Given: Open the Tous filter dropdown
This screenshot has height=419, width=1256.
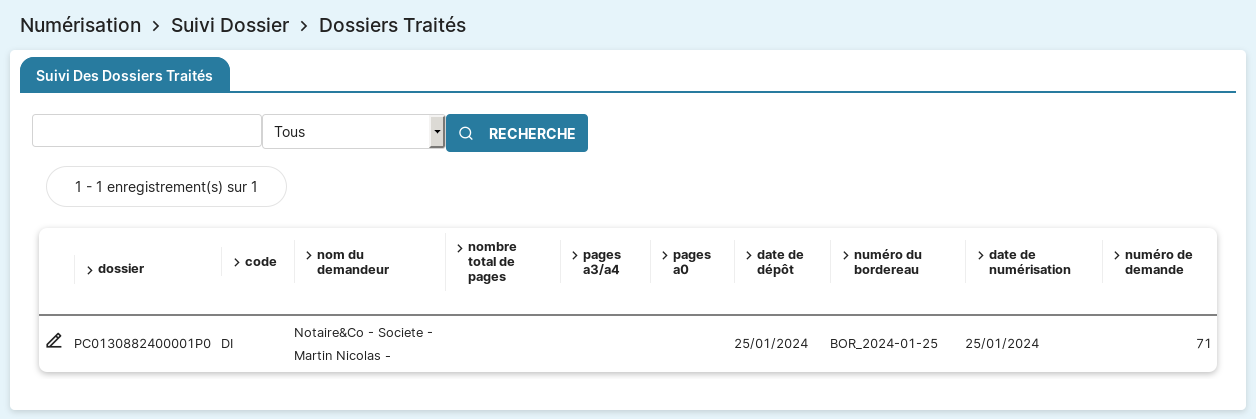Looking at the screenshot, I should pyautogui.click(x=346, y=131).
